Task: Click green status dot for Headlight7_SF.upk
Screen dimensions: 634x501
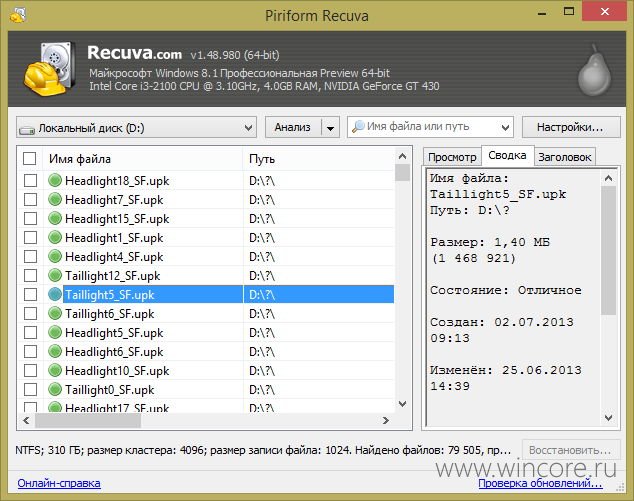Action: (x=55, y=199)
